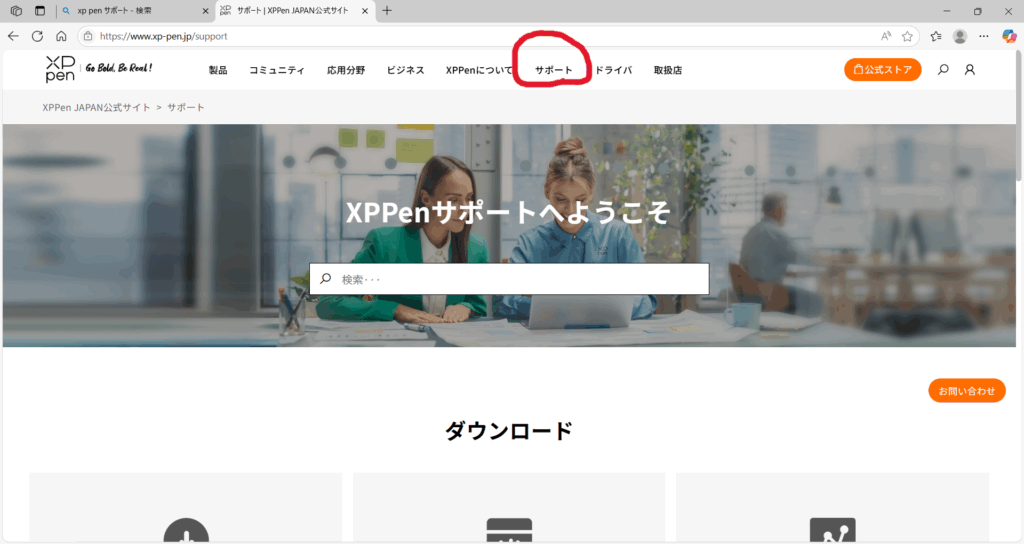Image resolution: width=1024 pixels, height=544 pixels.
Task: Click the magnifier icon inside the search box
Action: (x=325, y=279)
